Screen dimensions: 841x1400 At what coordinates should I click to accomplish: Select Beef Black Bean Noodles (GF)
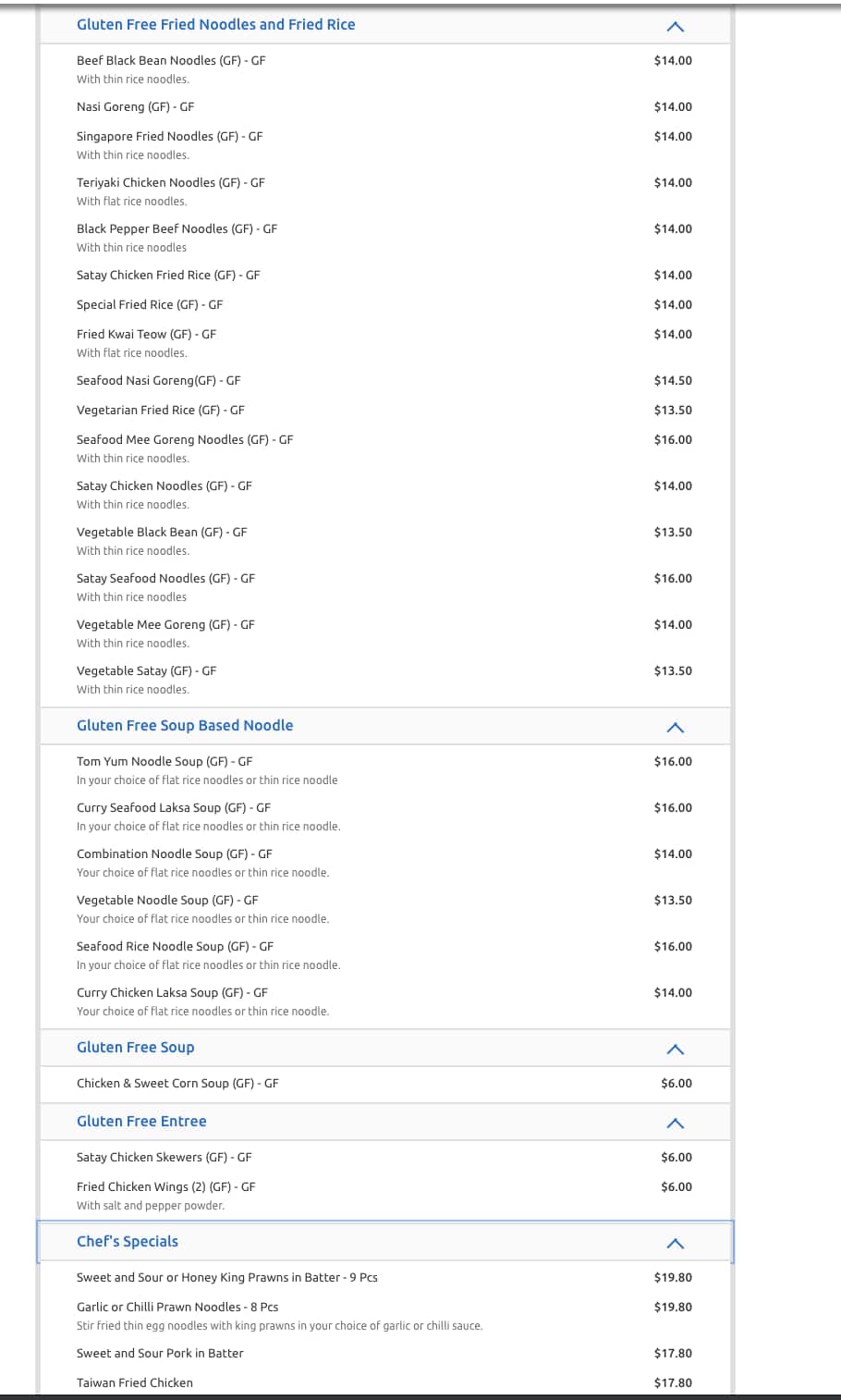(171, 61)
